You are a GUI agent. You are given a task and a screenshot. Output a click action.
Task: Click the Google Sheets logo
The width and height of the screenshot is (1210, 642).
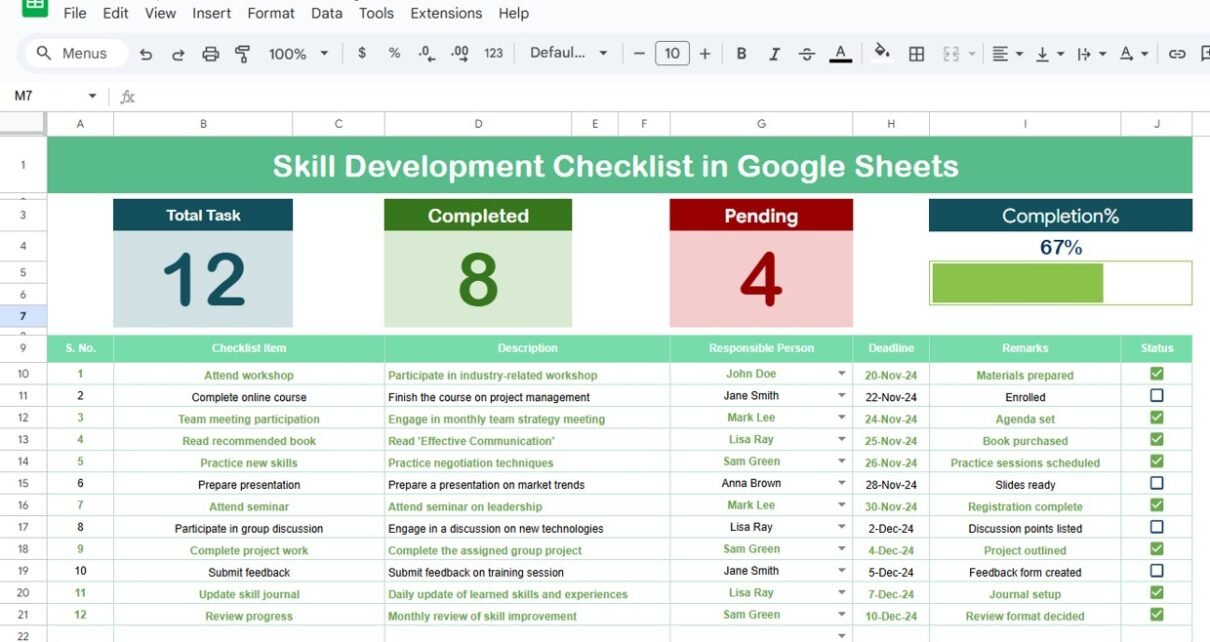(34, 7)
